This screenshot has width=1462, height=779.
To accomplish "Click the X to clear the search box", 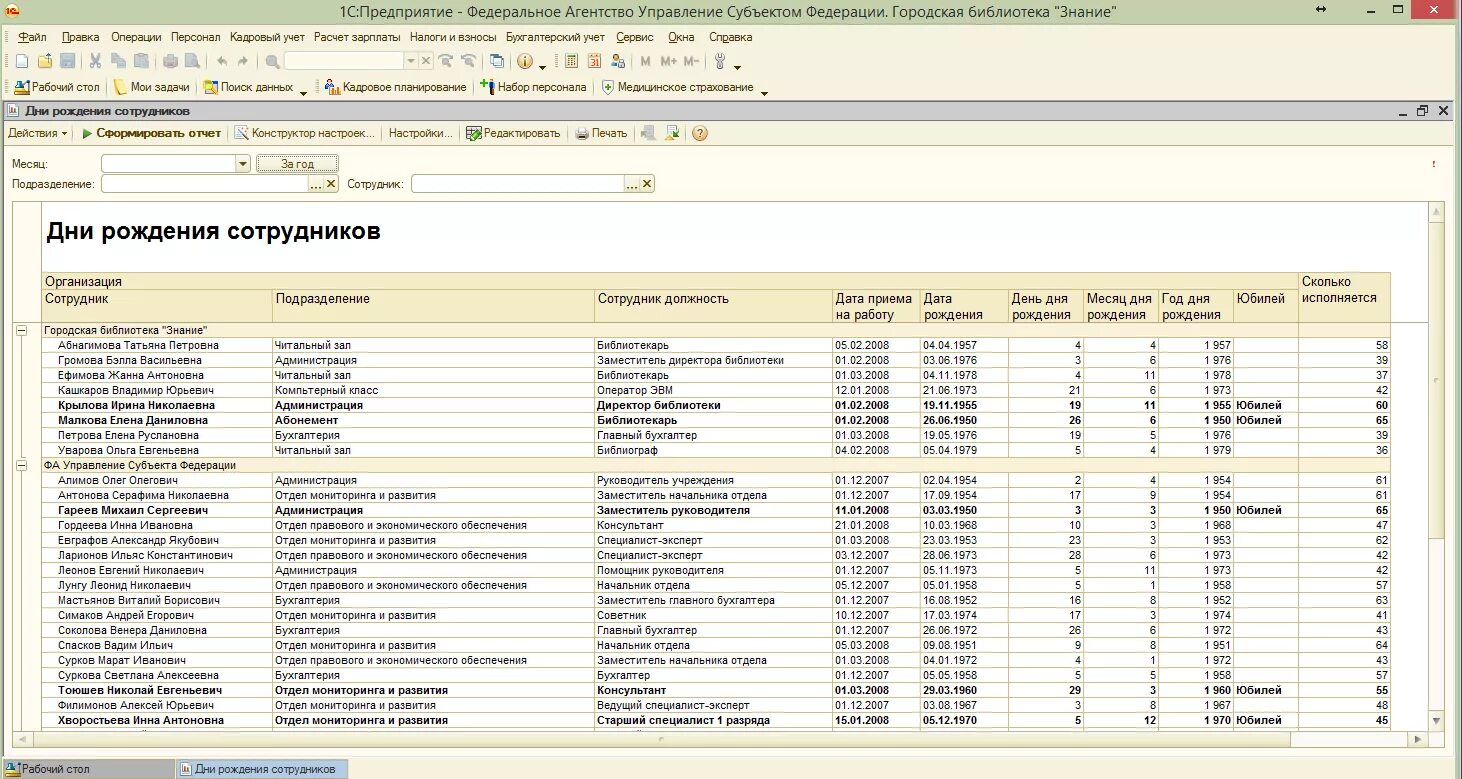I will [x=426, y=61].
